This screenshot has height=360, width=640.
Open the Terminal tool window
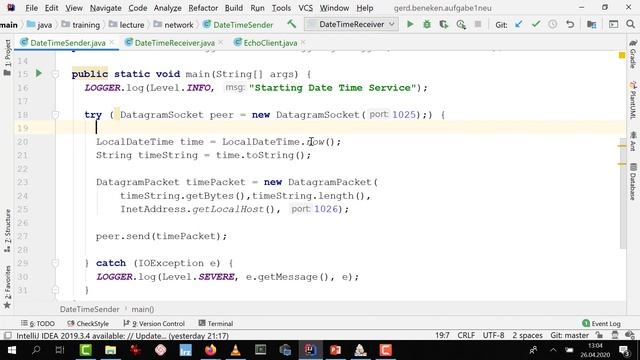(x=216, y=323)
